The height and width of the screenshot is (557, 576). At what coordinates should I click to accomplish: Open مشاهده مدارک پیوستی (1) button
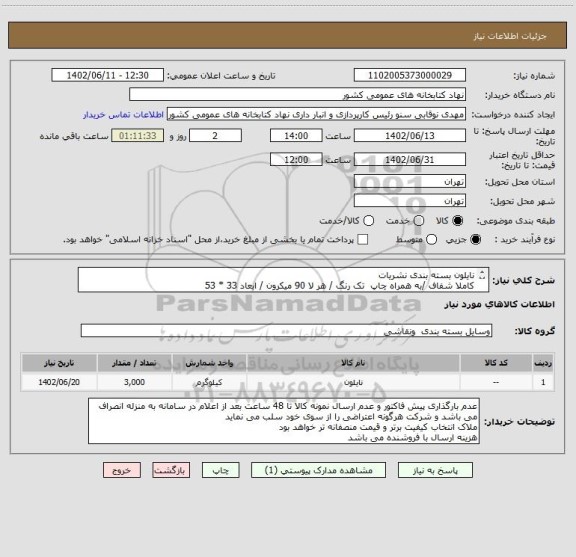[318, 470]
